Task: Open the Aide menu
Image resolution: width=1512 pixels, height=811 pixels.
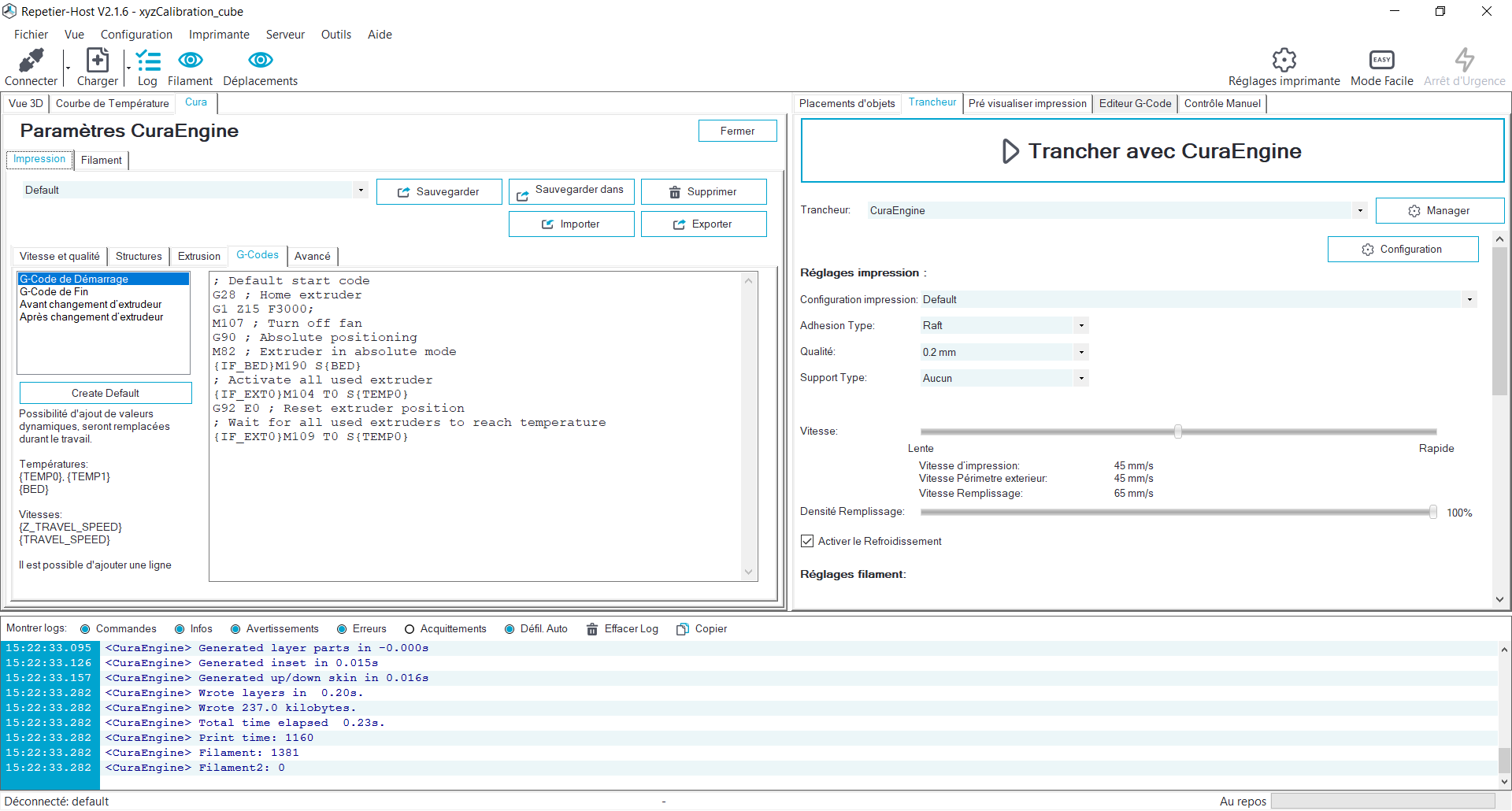Action: [380, 35]
